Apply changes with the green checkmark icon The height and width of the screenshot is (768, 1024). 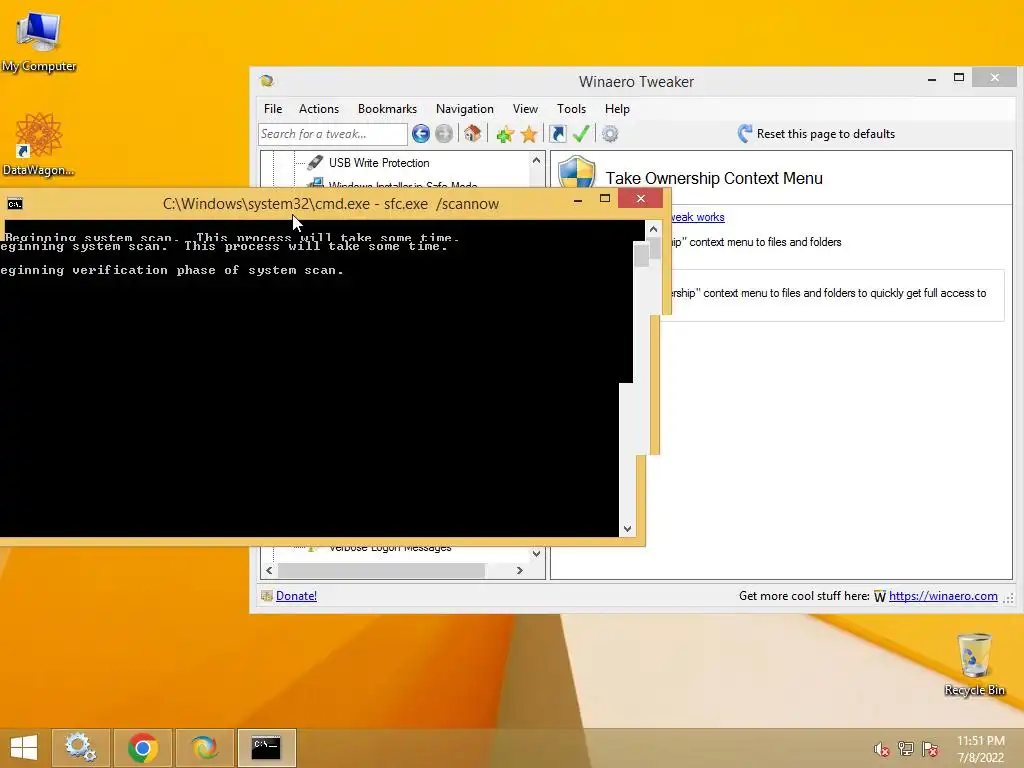click(581, 134)
